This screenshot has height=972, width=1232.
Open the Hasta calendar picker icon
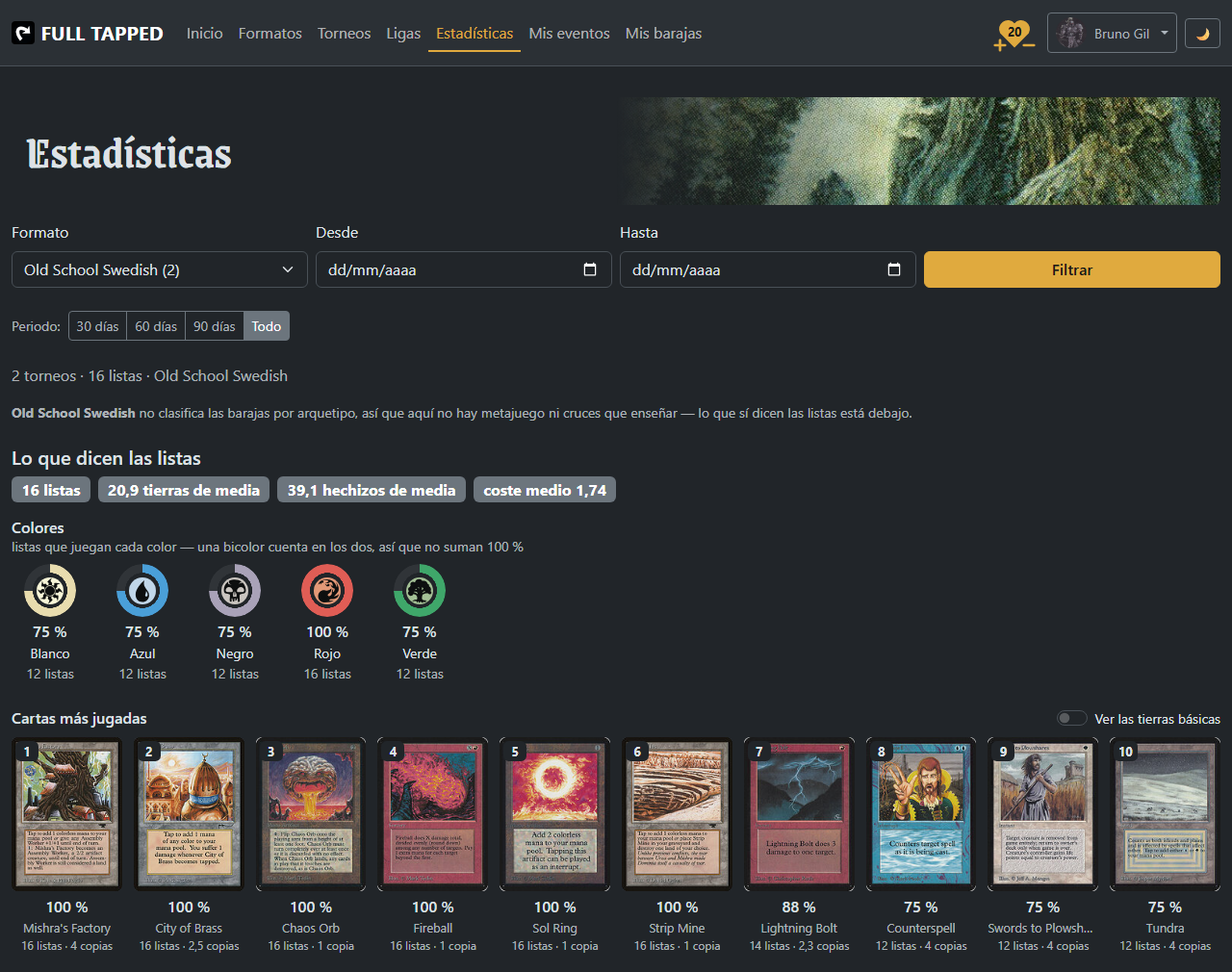[x=894, y=269]
